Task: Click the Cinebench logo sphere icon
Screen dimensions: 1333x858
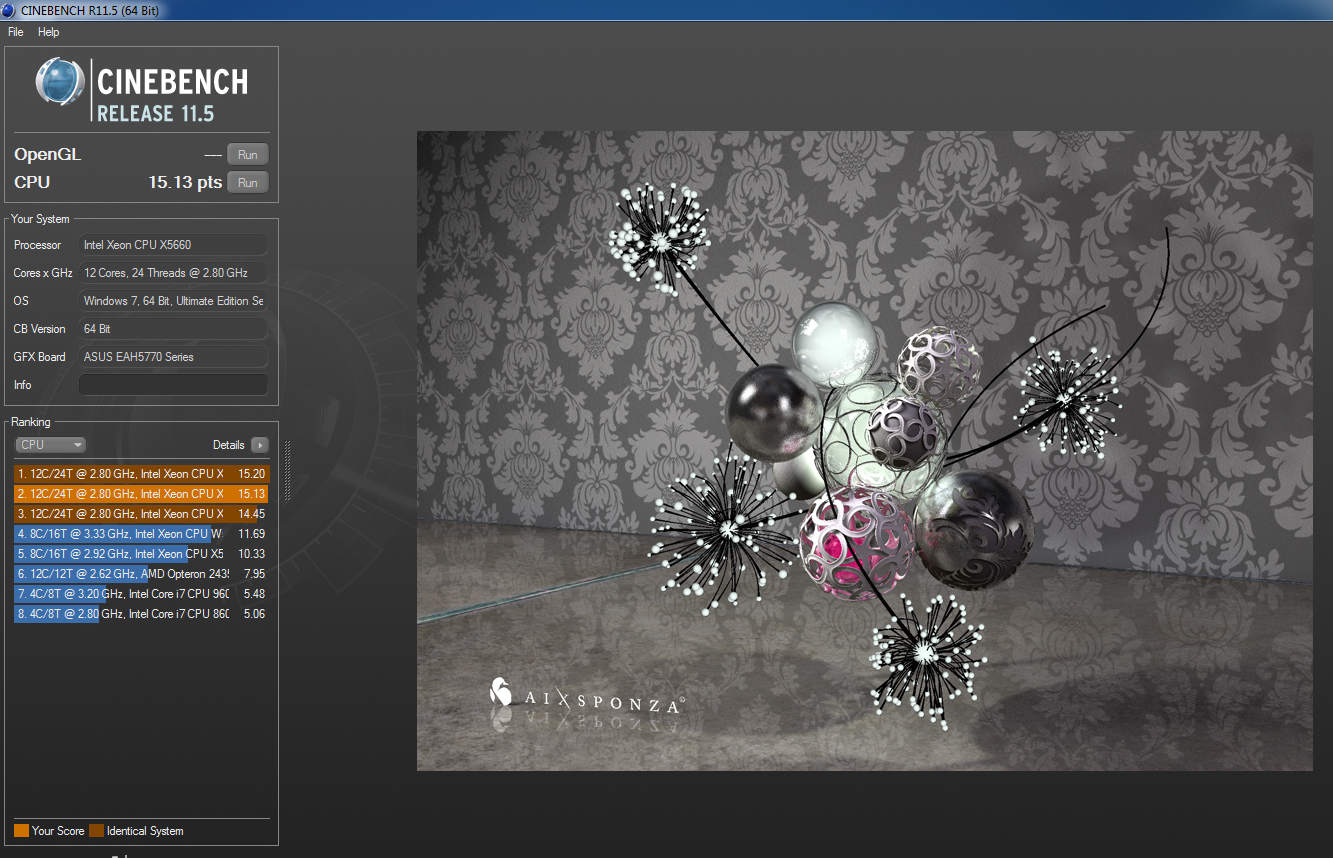Action: pos(60,82)
